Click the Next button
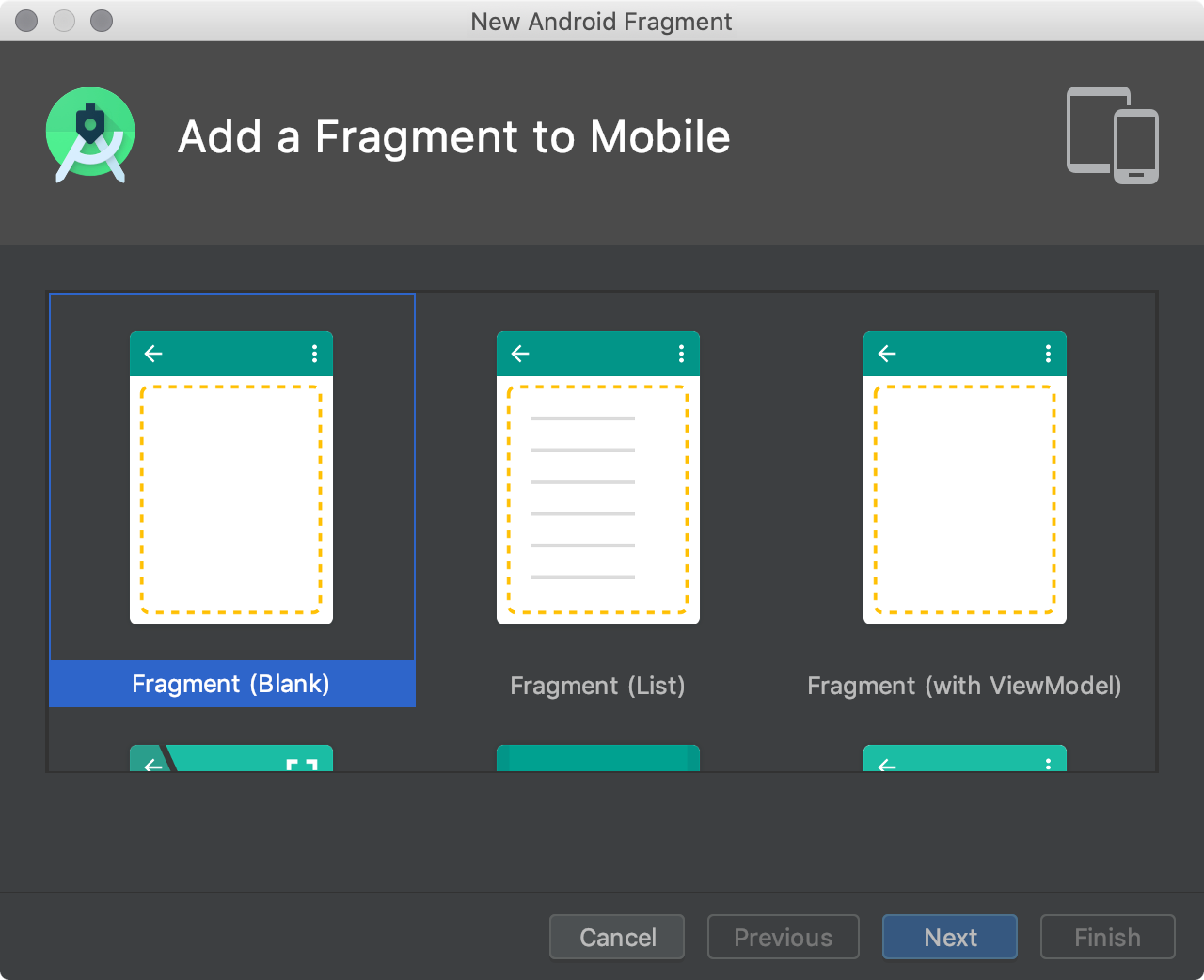Screen dimensions: 1204x980 (949, 937)
